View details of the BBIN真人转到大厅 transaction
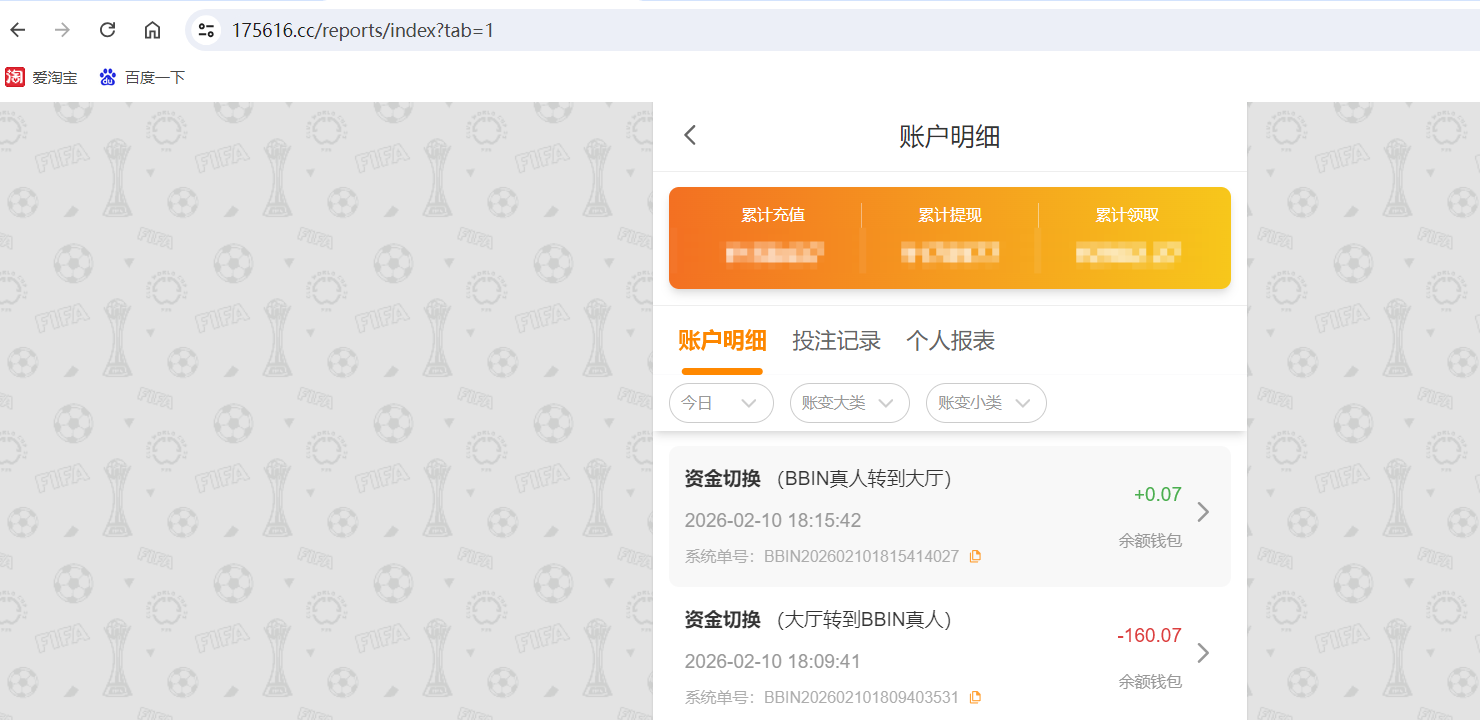This screenshot has height=720, width=1480. point(1203,512)
